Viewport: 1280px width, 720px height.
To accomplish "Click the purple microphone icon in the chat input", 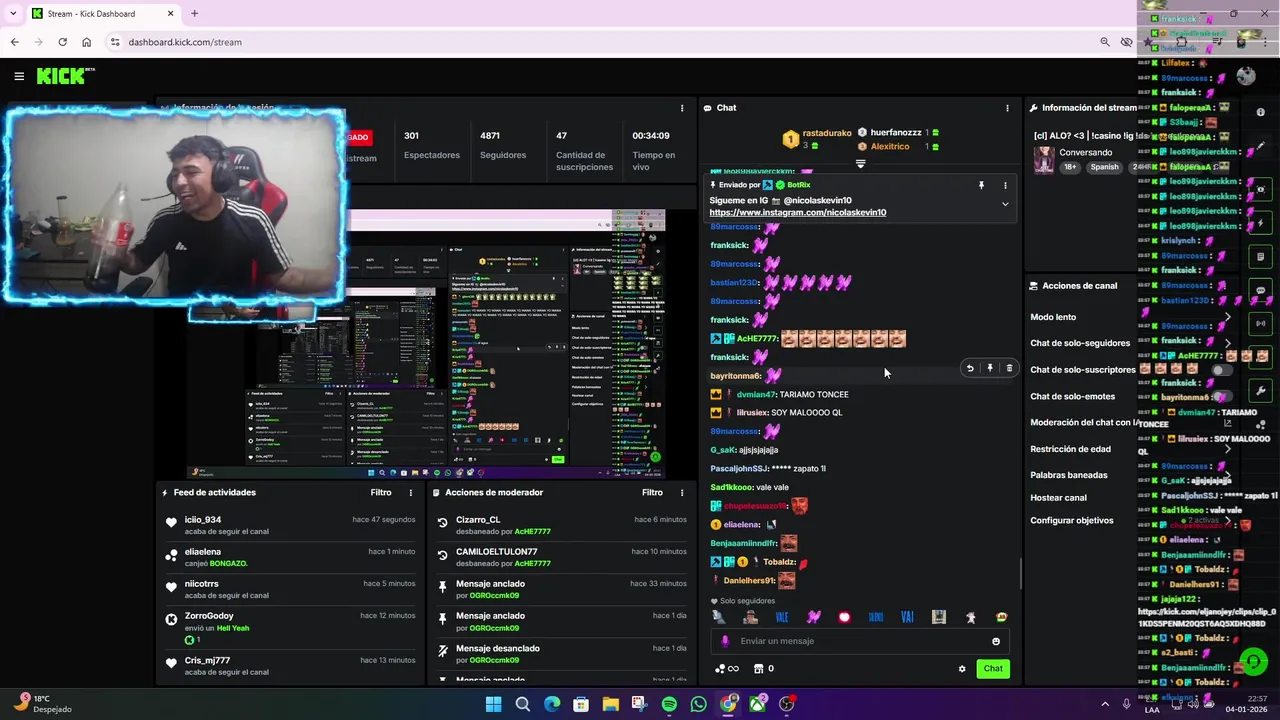I will 725,641.
